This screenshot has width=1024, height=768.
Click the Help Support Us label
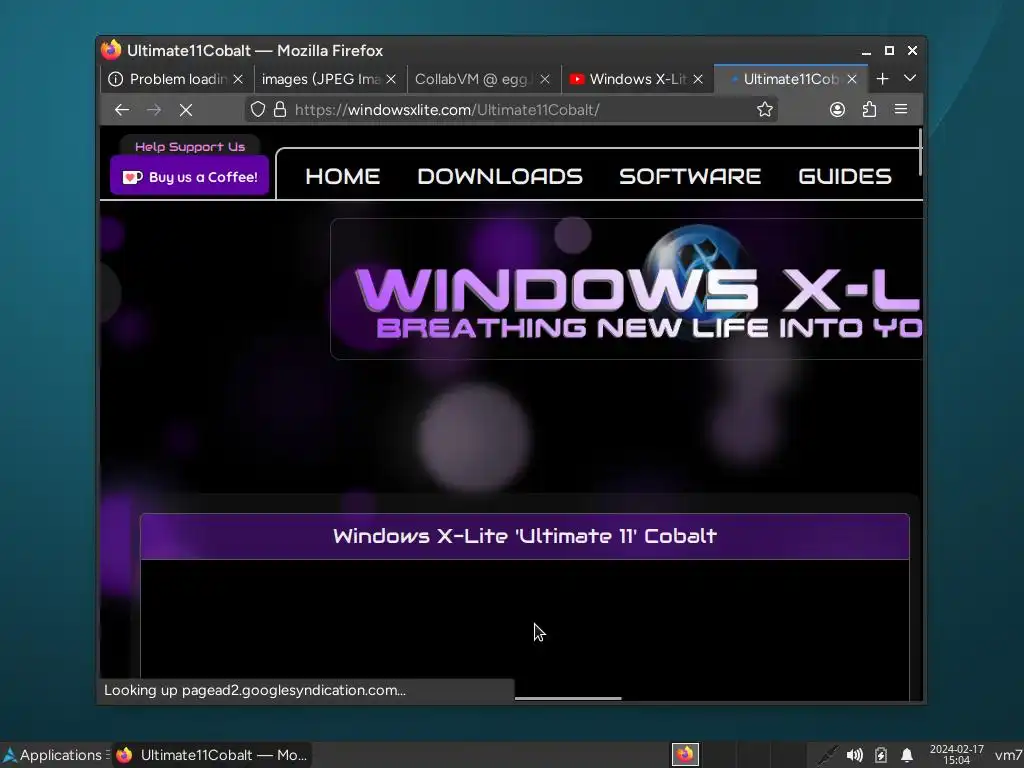190,146
